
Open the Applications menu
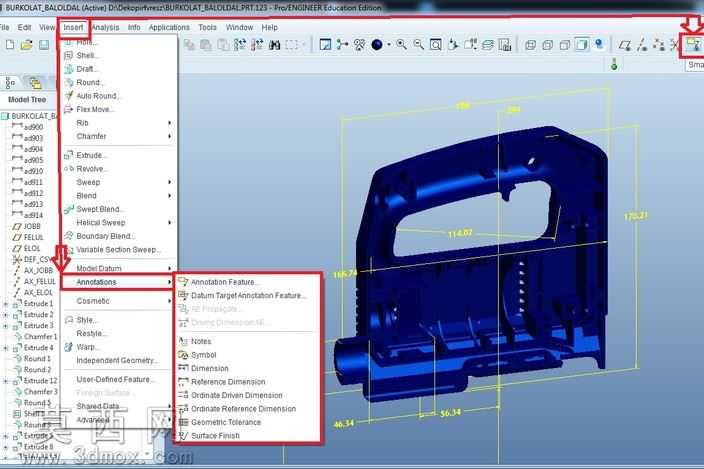click(169, 27)
